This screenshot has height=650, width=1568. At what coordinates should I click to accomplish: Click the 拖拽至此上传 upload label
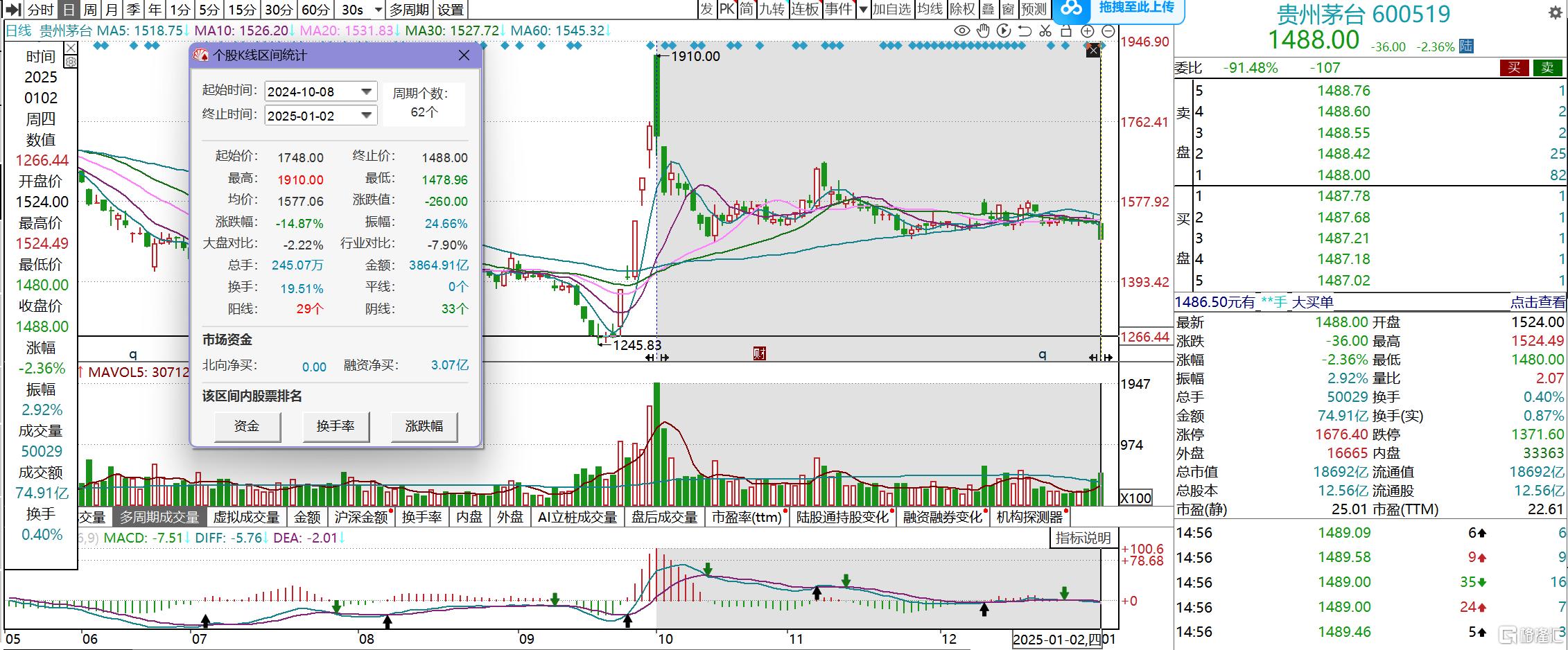(x=1137, y=8)
